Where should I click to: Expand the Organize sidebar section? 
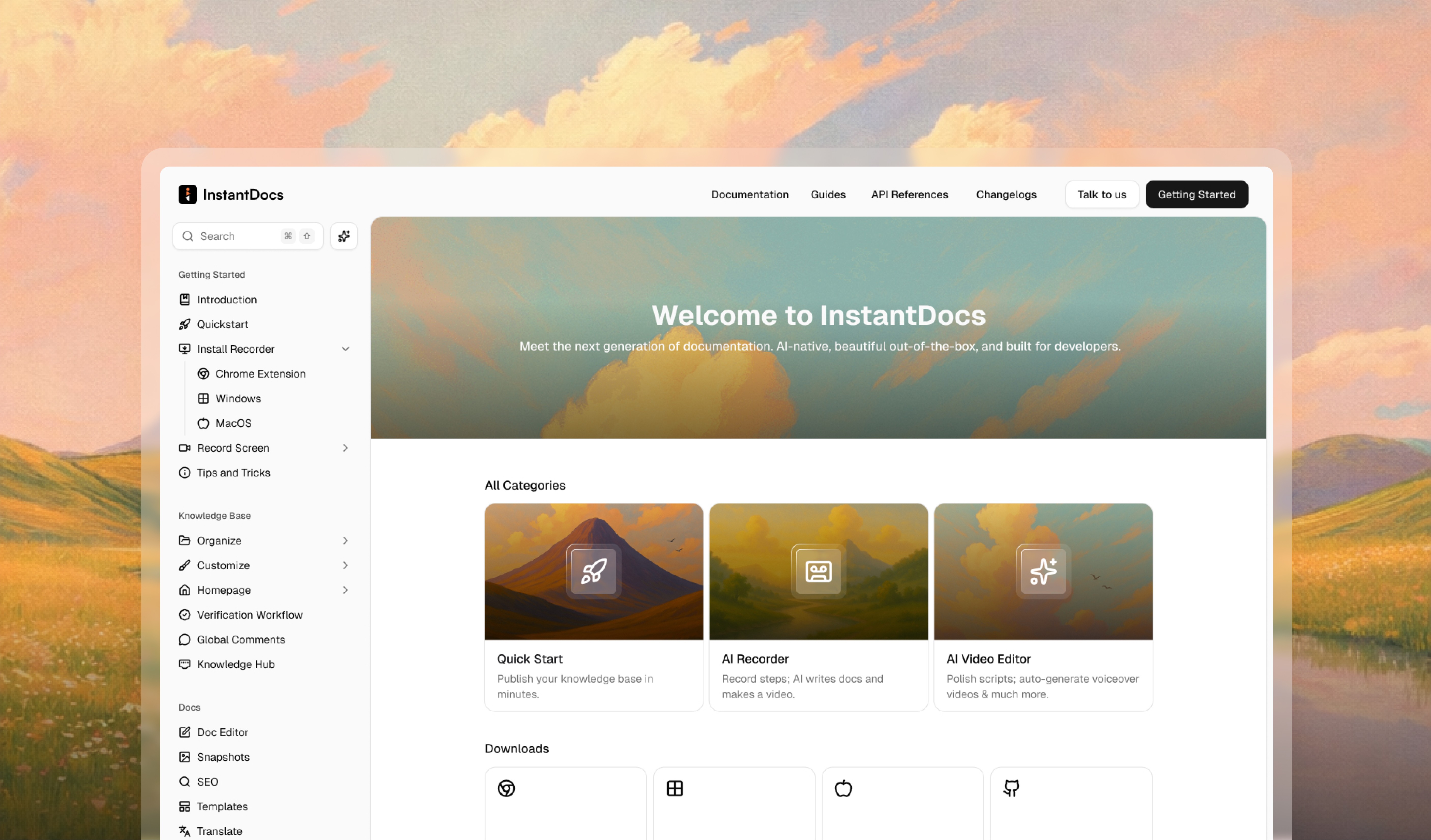click(x=345, y=540)
